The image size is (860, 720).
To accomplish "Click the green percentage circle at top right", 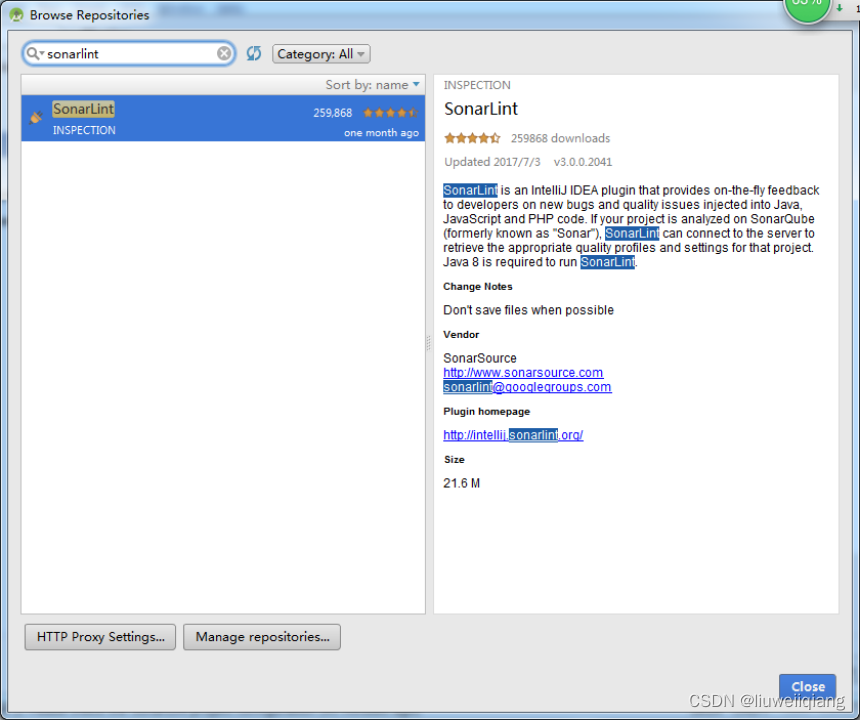I will point(807,8).
